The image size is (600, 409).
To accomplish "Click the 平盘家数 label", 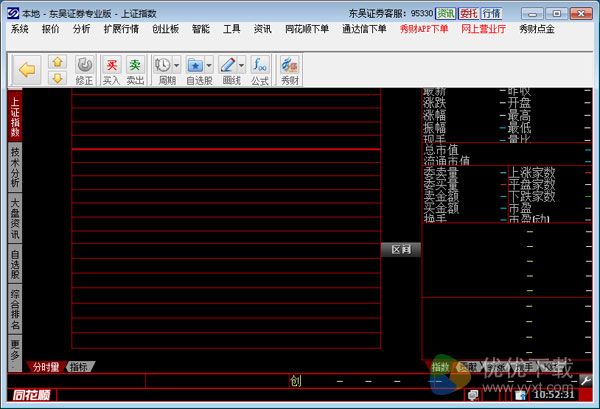I will click(x=532, y=185).
